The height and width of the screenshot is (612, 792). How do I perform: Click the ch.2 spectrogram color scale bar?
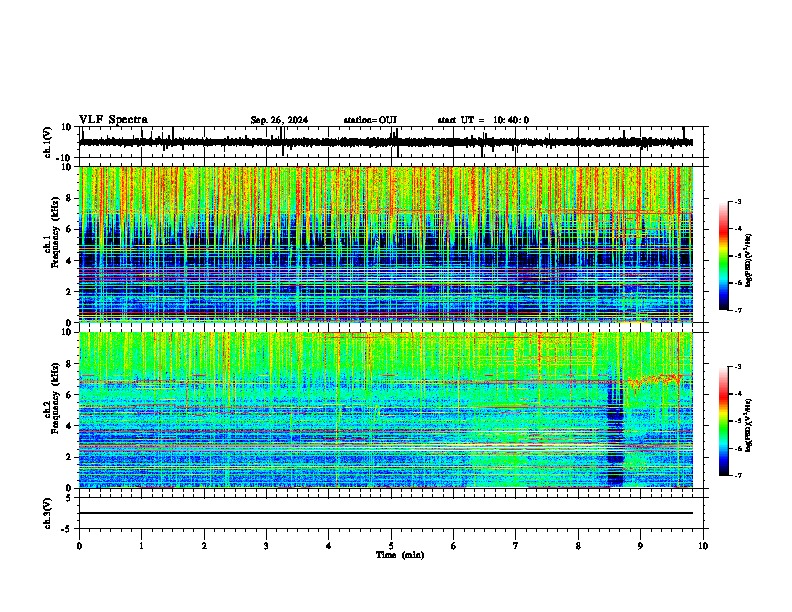724,421
